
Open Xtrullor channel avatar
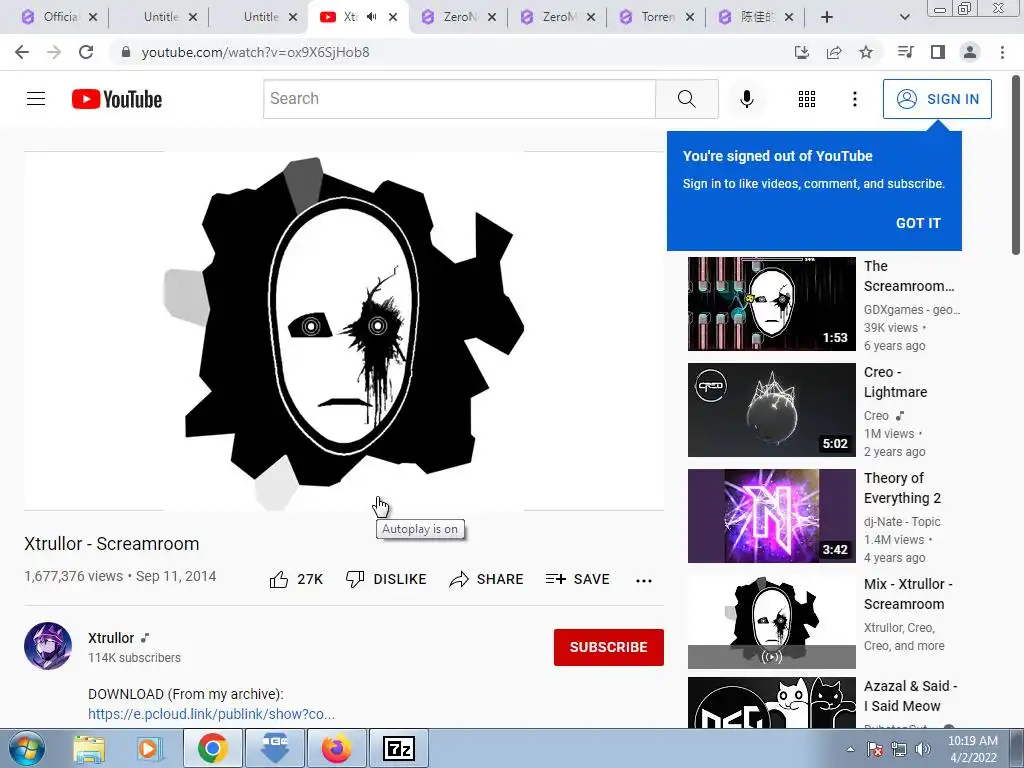click(x=48, y=646)
